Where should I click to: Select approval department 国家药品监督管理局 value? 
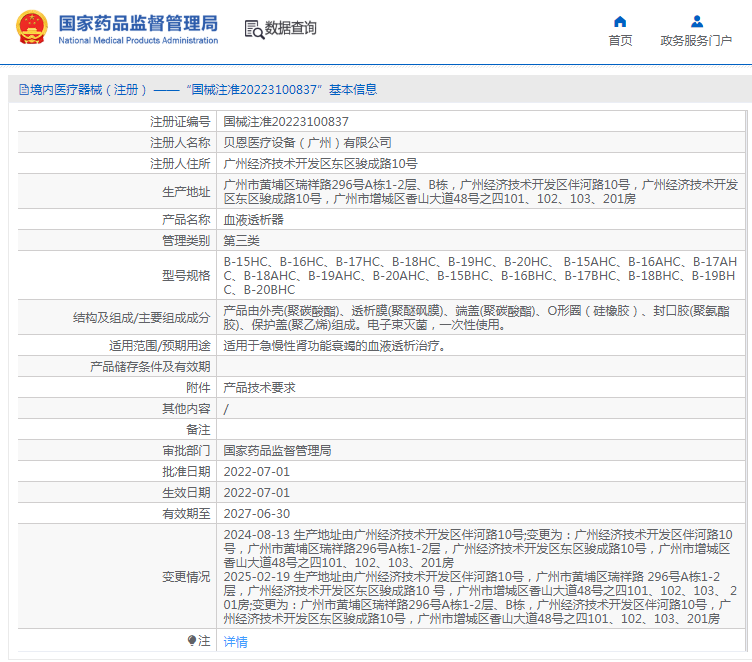point(277,450)
